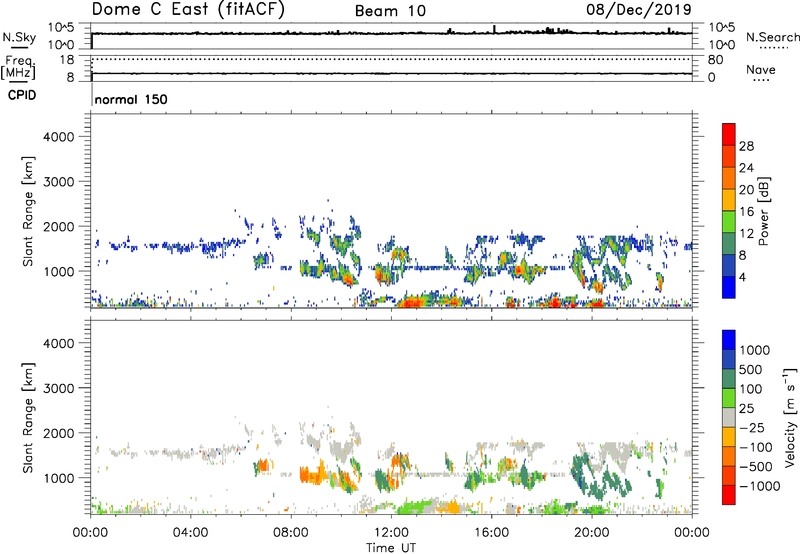The height and width of the screenshot is (554, 800).
Task: Click the '4000' tick on power panel
Action: coord(59,137)
